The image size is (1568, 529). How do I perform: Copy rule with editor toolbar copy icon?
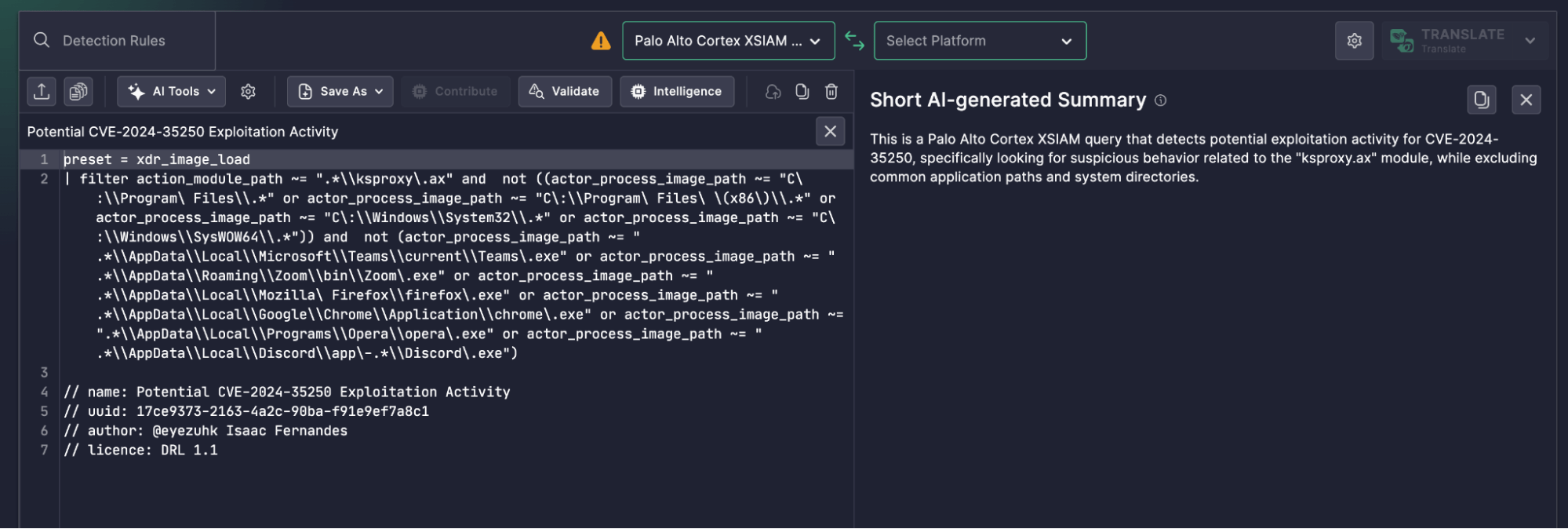(802, 92)
